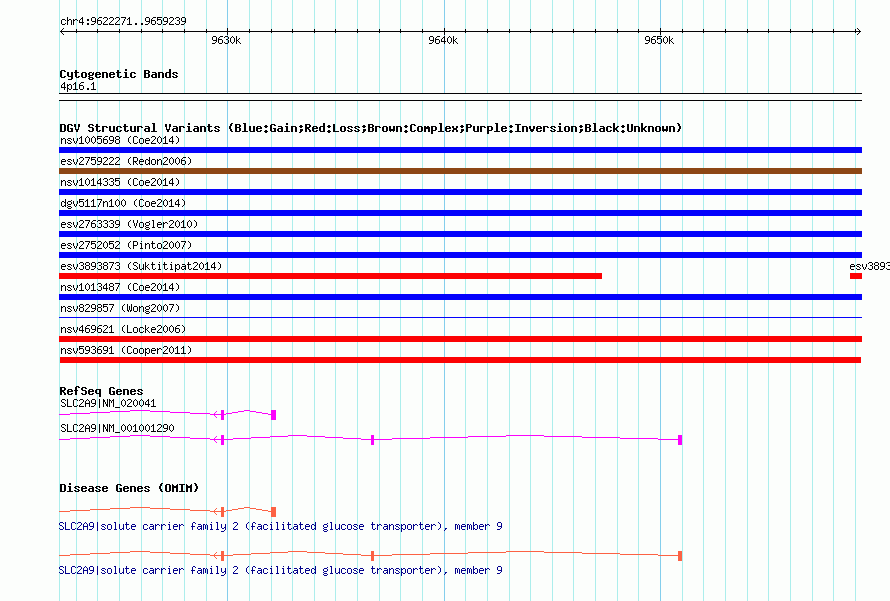Click the RefSeq Genes track title
The width and height of the screenshot is (890, 601).
pyautogui.click(x=101, y=391)
